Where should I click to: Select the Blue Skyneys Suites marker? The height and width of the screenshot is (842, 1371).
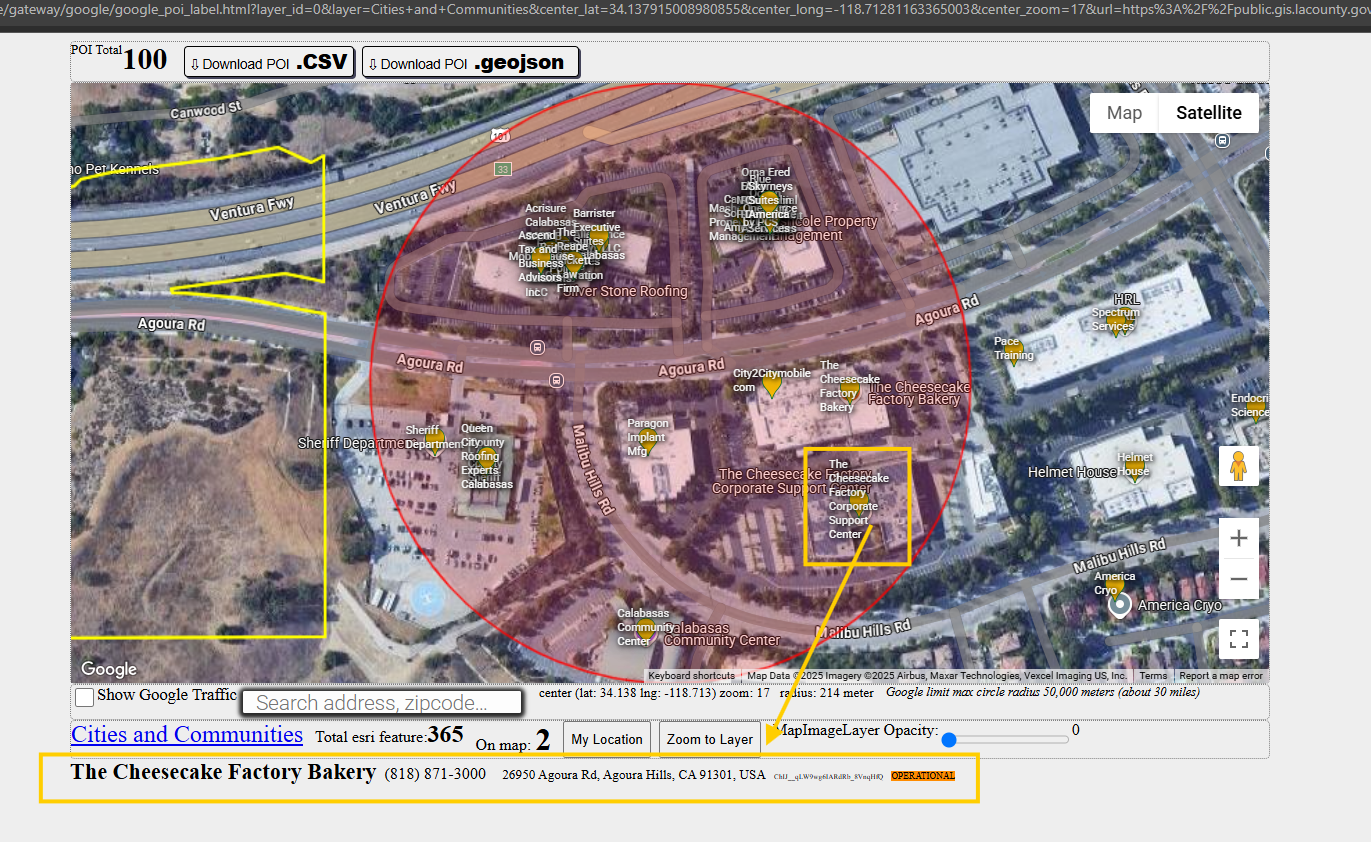[x=769, y=201]
